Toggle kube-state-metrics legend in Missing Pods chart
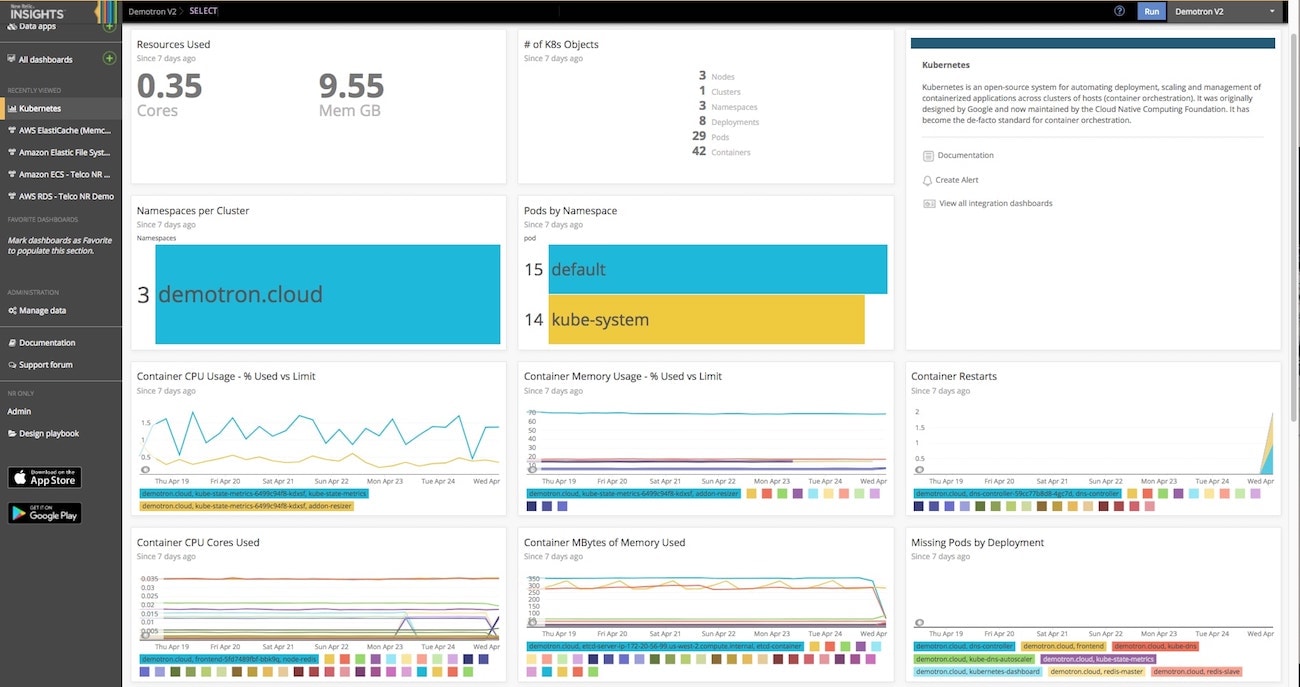This screenshot has width=1300, height=687. (1099, 659)
